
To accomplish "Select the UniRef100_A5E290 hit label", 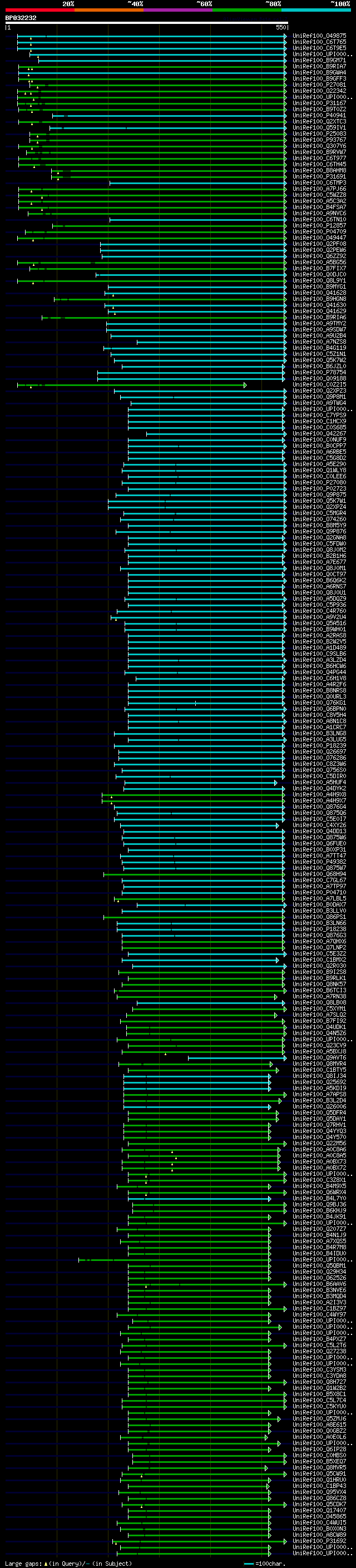I will coord(319,464).
